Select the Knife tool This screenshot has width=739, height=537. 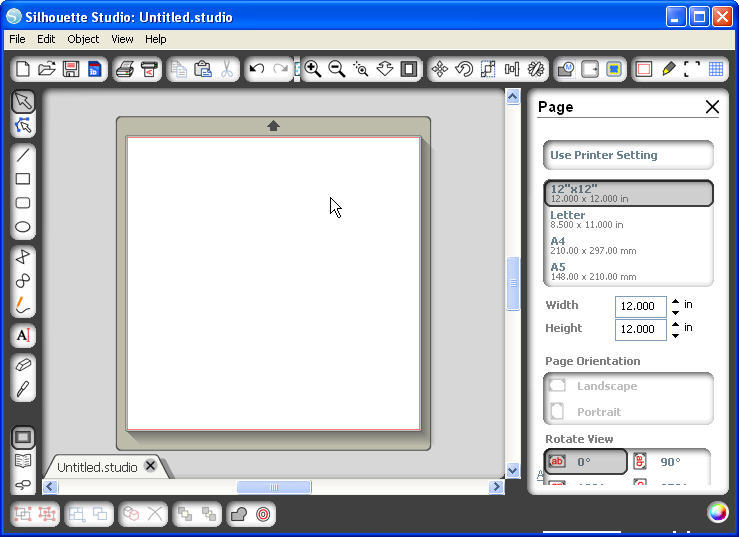23,389
